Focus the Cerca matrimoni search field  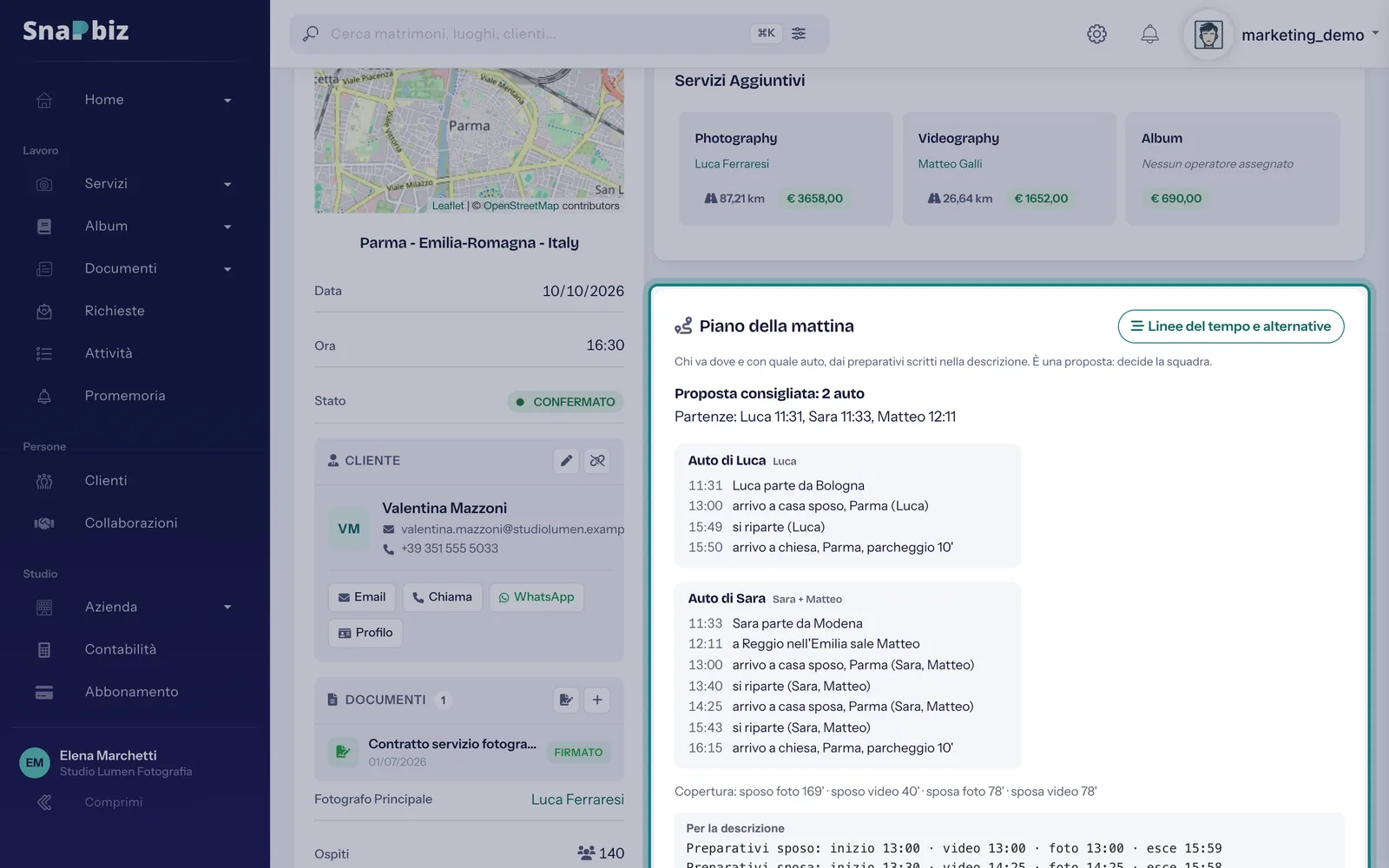534,34
